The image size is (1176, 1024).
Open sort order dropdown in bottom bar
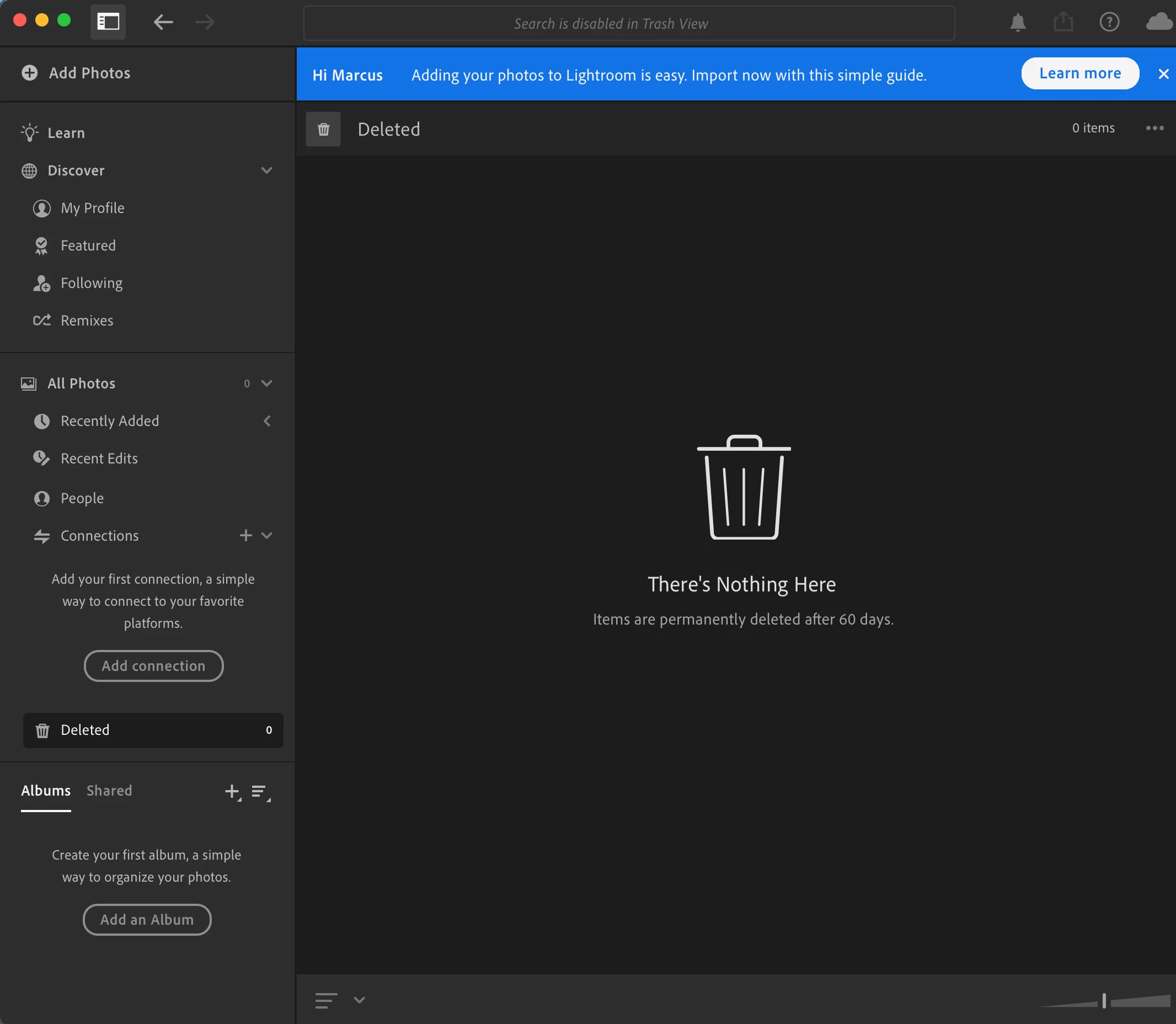(359, 1000)
